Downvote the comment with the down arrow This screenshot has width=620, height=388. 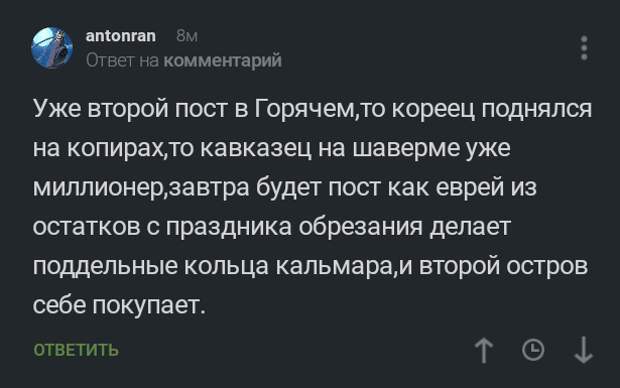click(x=584, y=350)
